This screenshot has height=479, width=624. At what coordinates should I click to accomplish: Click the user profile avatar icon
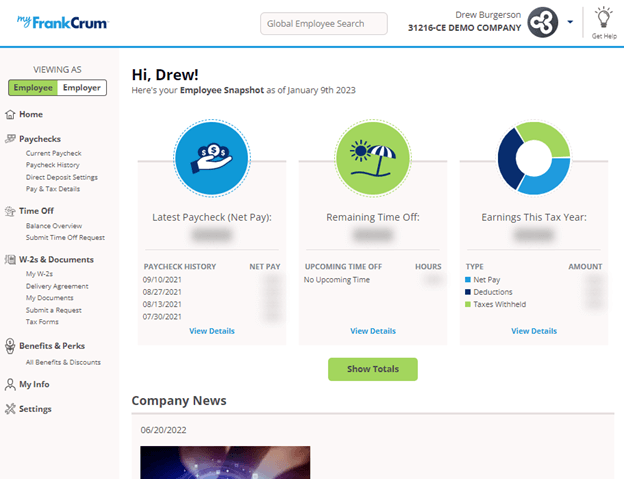pos(542,22)
